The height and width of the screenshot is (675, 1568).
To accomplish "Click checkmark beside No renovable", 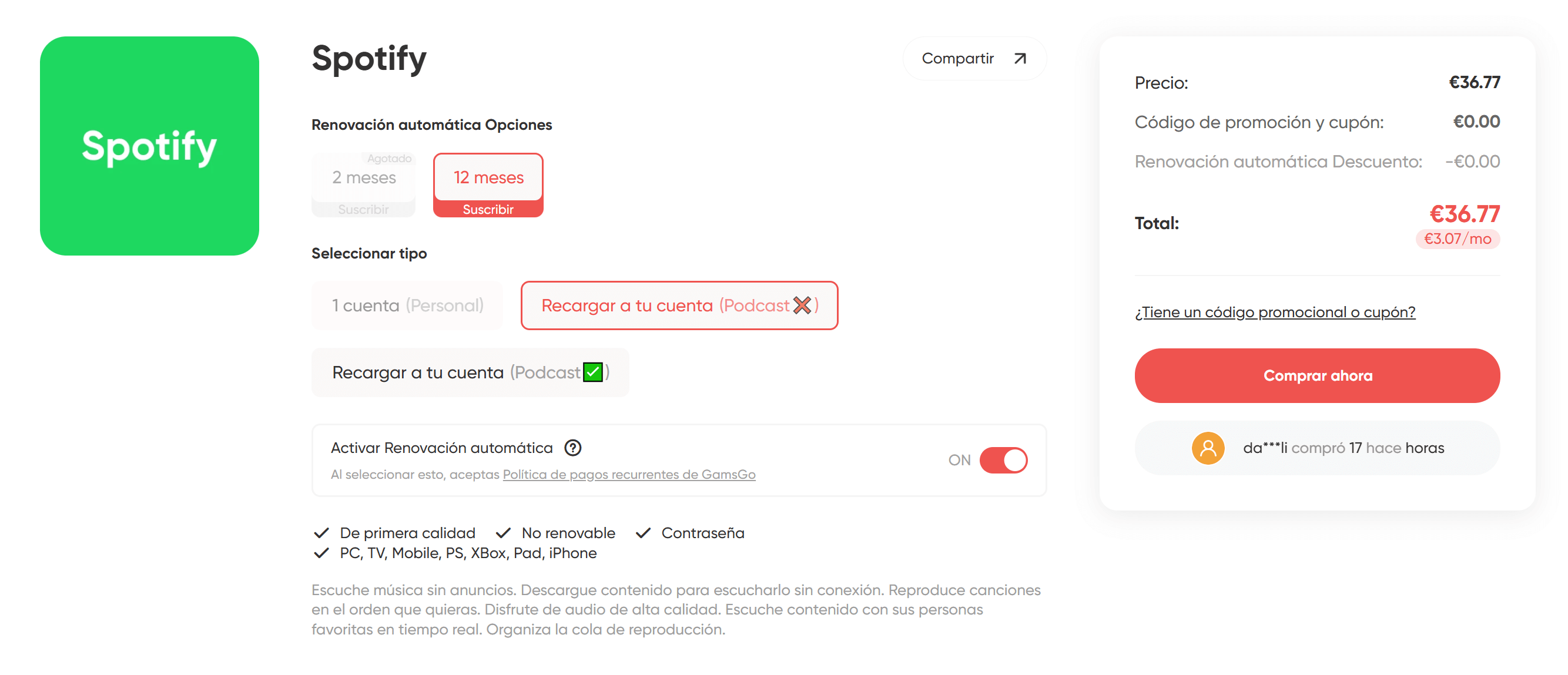I will click(x=503, y=533).
